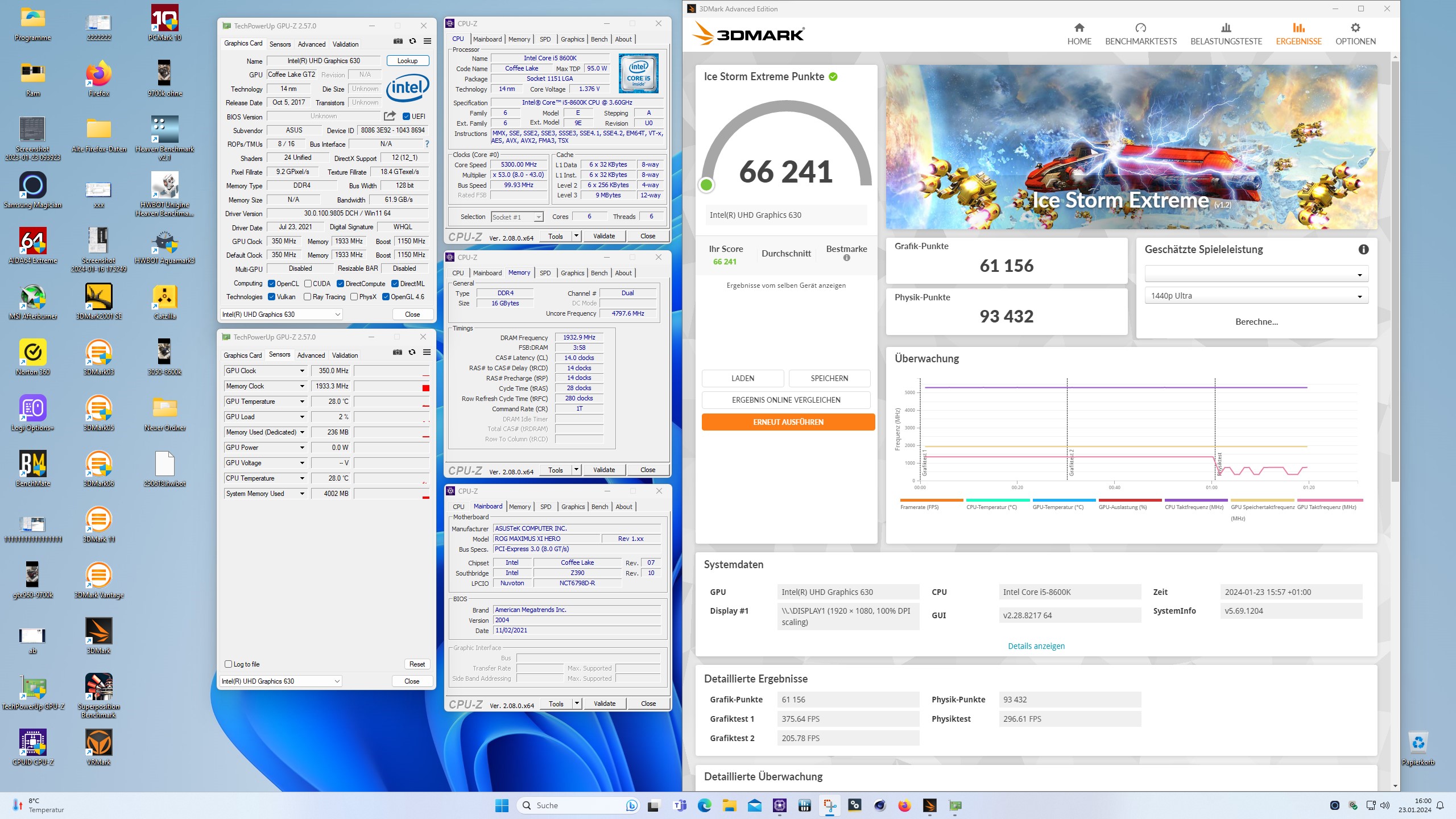Toggle CUDA checkbox in GPU-Z
This screenshot has width=1456, height=819.
pos(308,283)
